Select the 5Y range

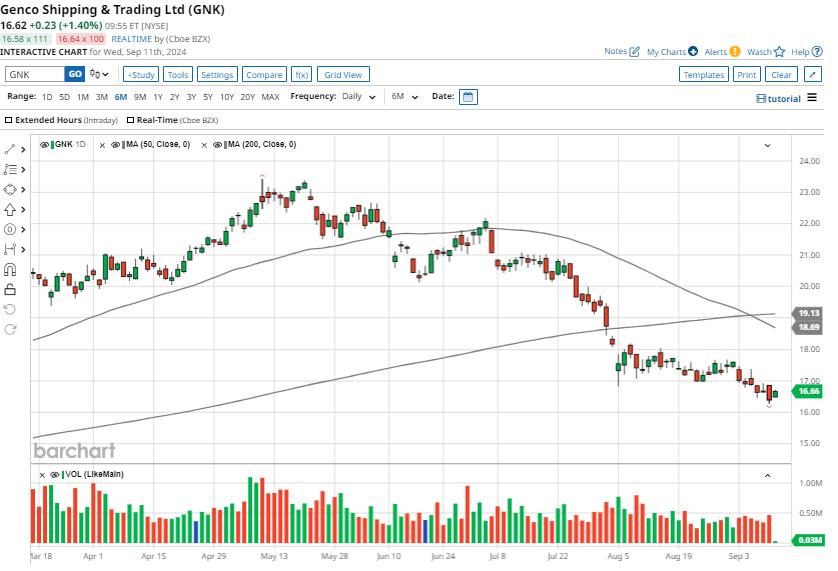tap(208, 97)
